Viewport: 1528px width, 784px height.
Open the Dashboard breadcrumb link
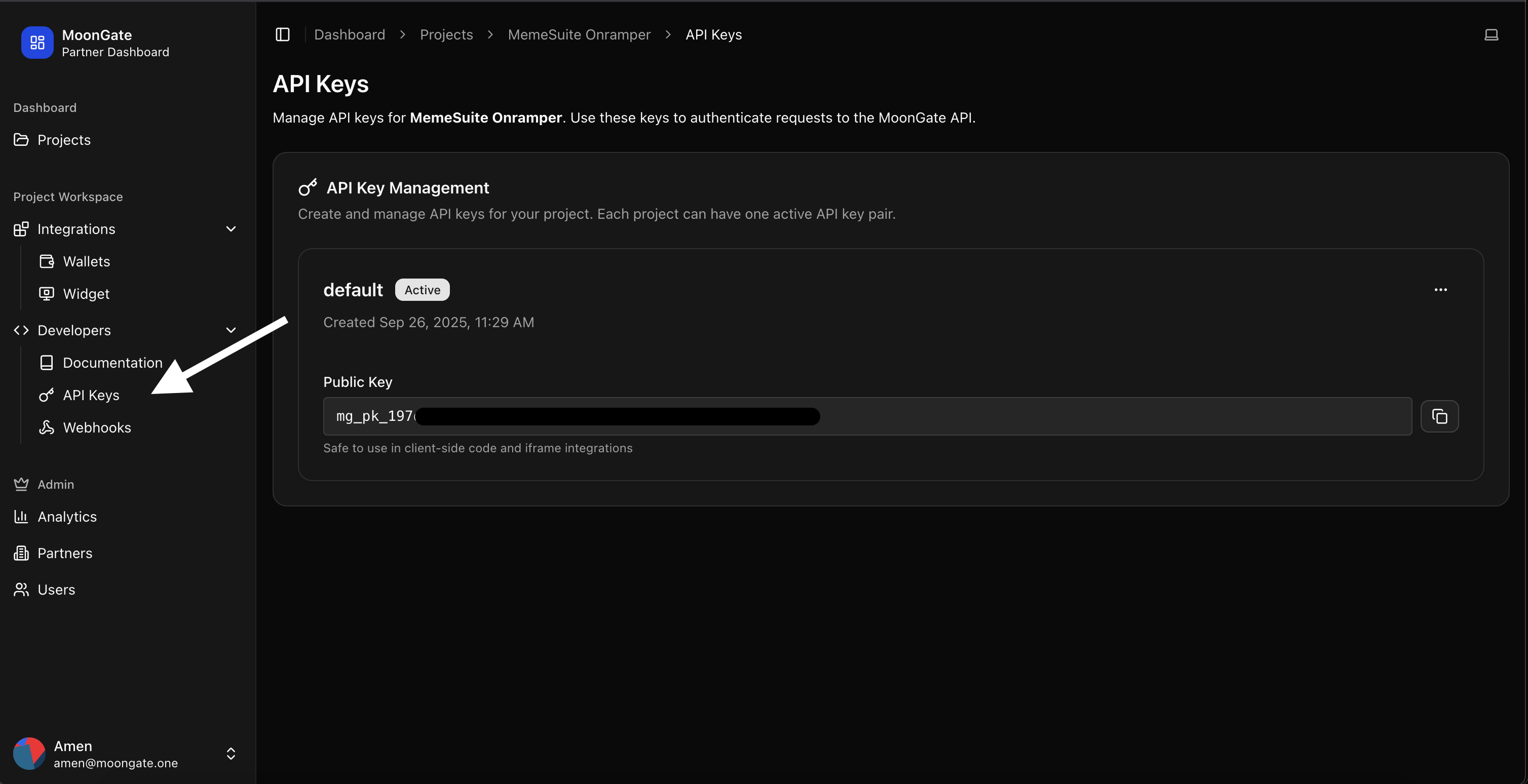350,34
